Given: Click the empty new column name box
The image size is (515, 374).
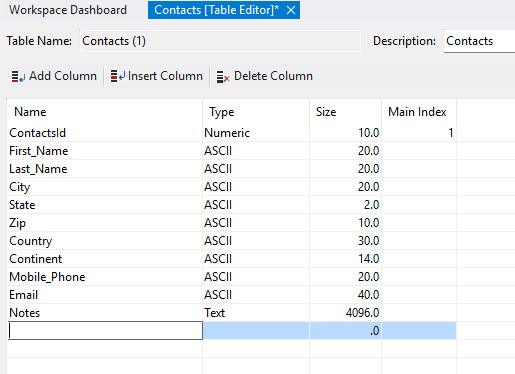Looking at the screenshot, I should pos(105,331).
